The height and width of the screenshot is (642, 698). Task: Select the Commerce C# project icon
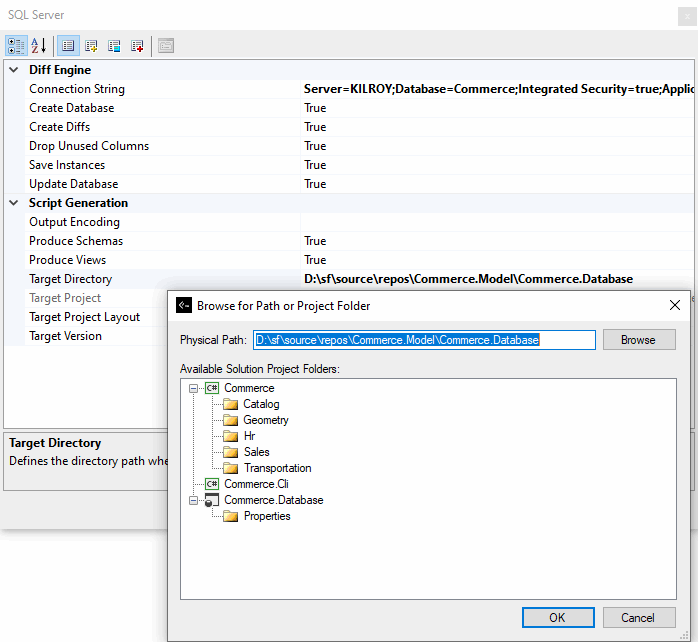click(212, 388)
